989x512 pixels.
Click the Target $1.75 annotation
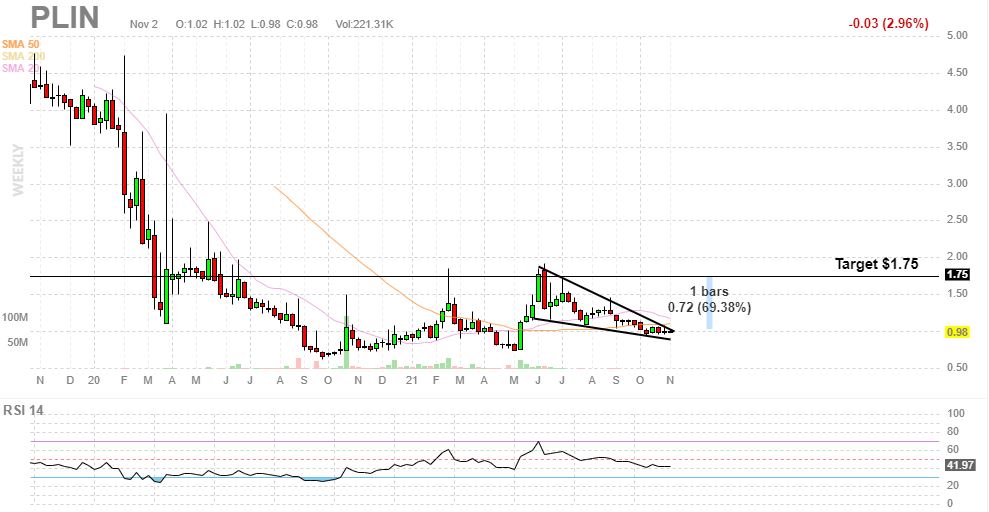pos(877,264)
